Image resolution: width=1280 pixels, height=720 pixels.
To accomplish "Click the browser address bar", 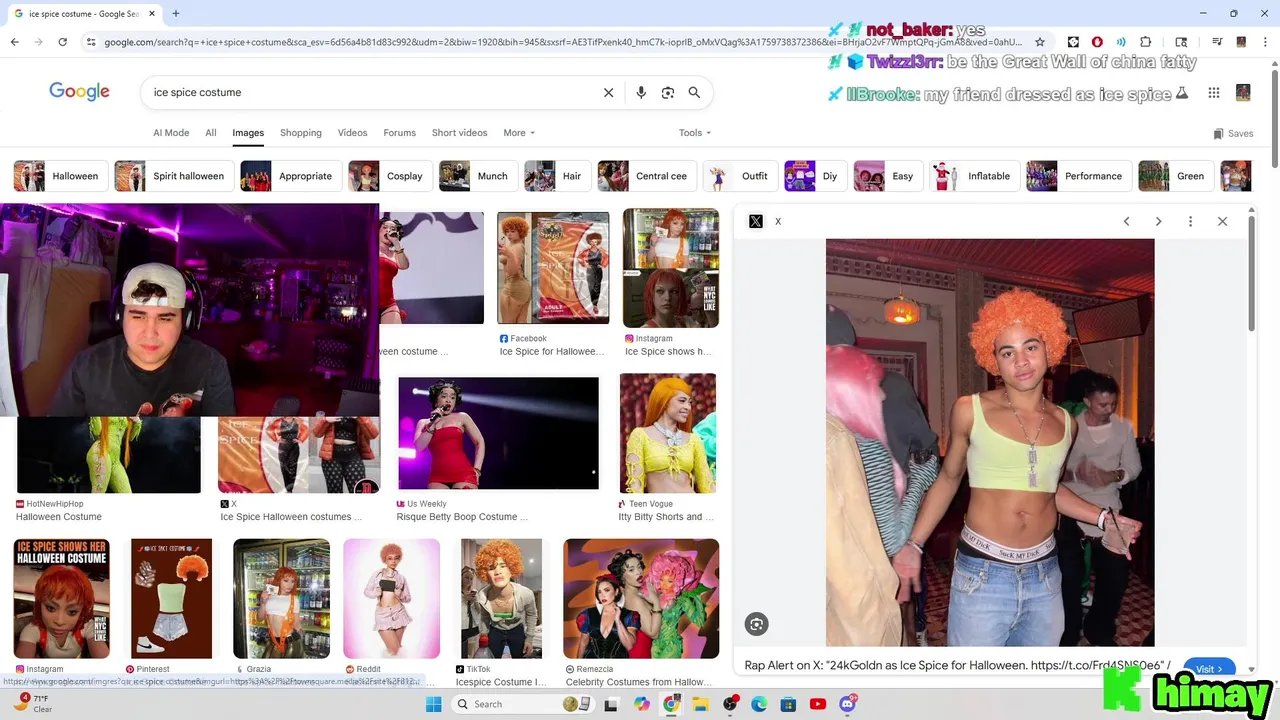I will click(x=563, y=42).
